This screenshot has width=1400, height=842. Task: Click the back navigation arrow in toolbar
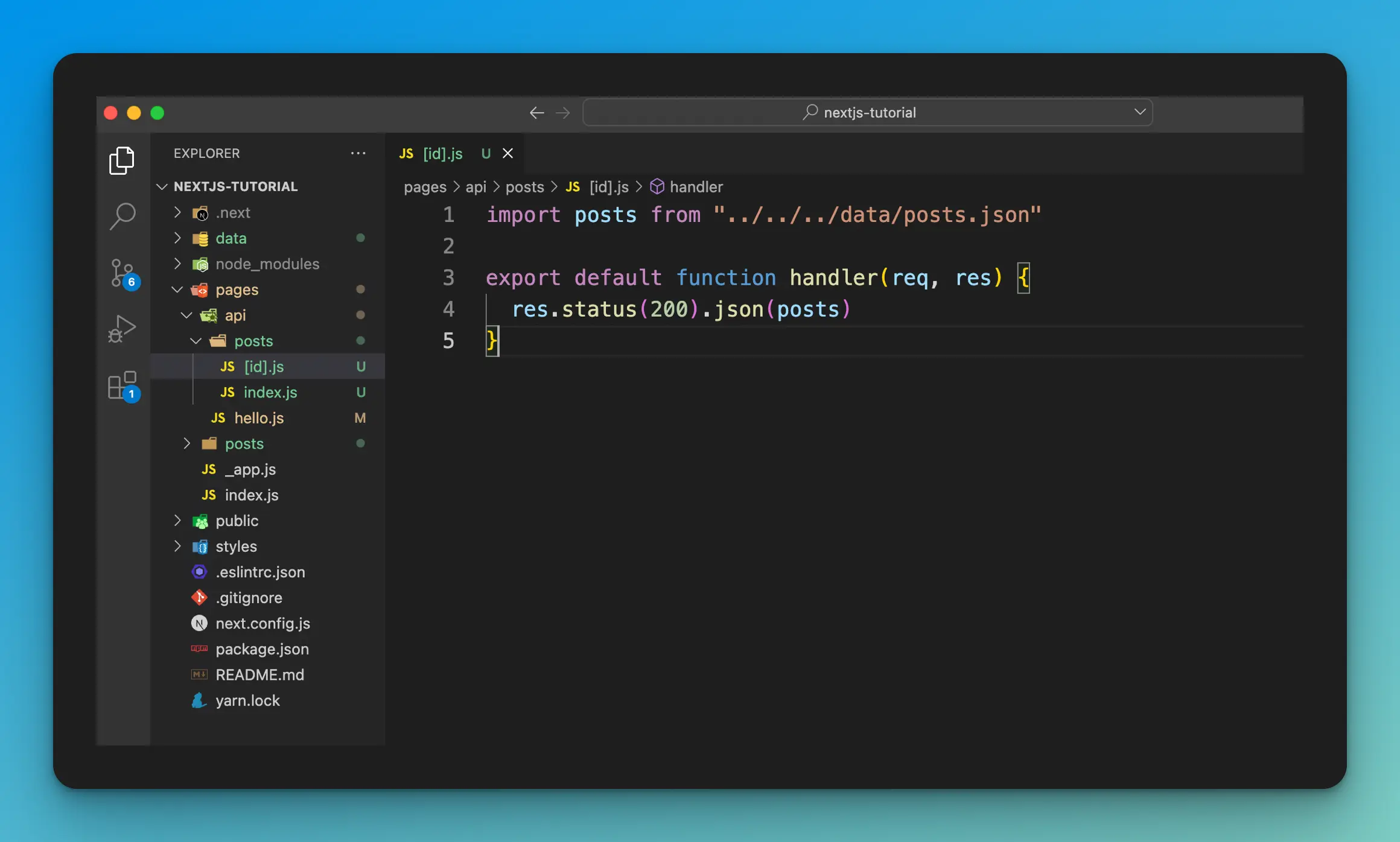coord(537,112)
